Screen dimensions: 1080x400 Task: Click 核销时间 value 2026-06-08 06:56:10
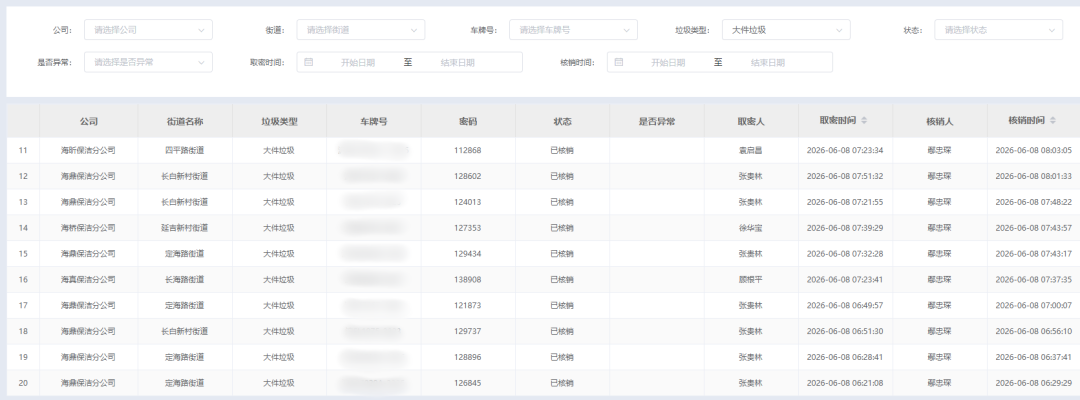[x=1034, y=331]
